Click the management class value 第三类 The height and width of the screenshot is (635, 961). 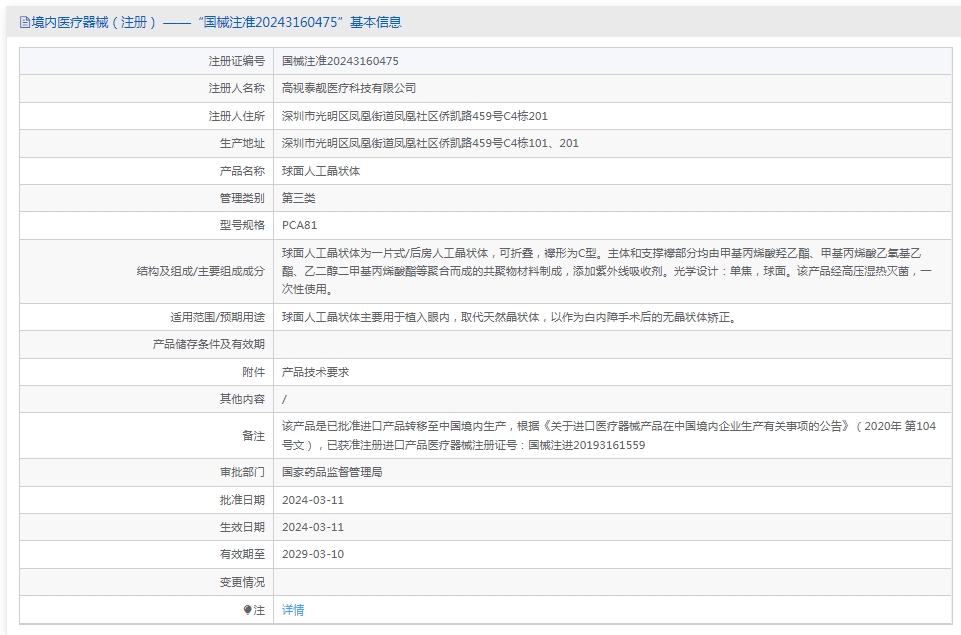pos(298,198)
